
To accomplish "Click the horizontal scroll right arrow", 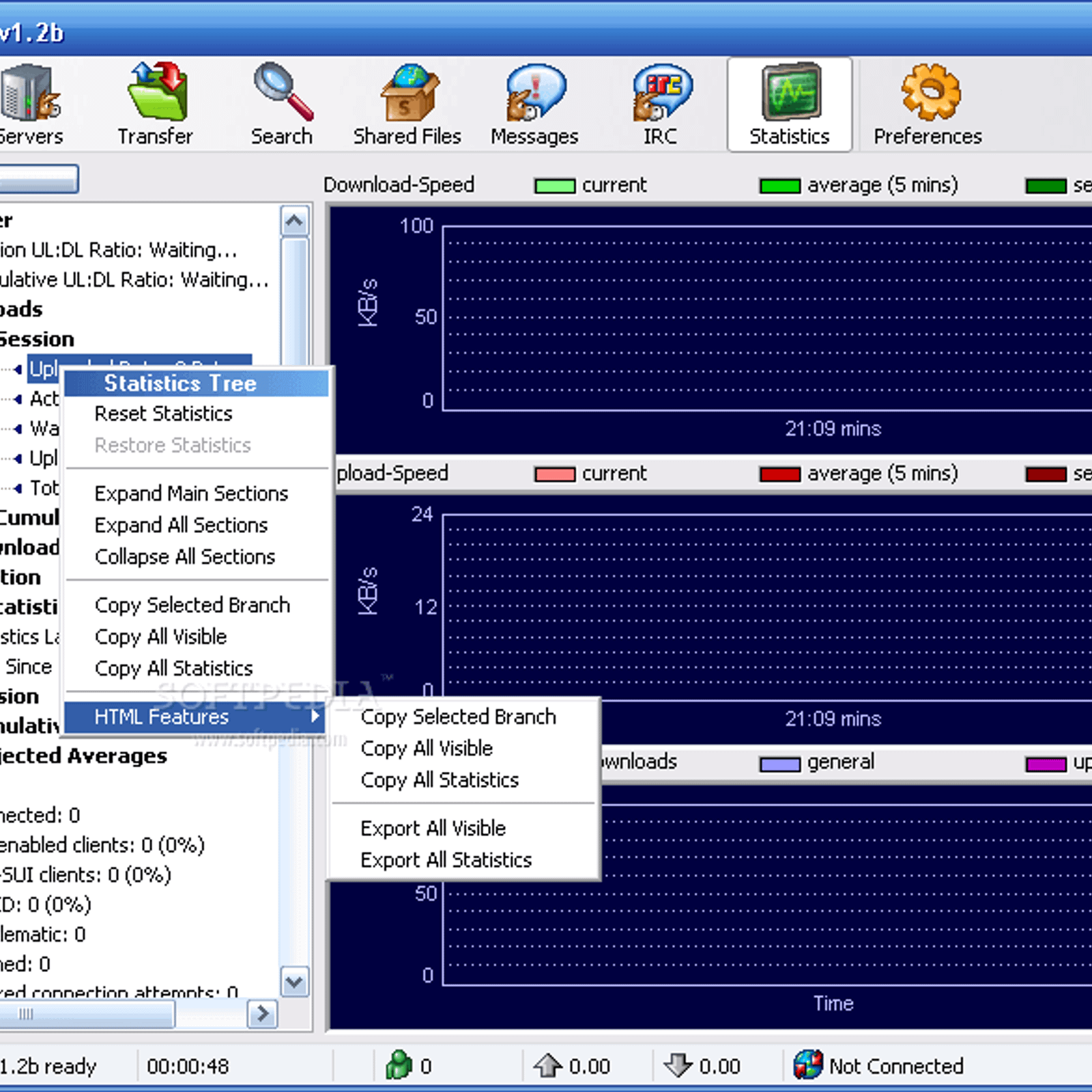I will pyautogui.click(x=262, y=1014).
